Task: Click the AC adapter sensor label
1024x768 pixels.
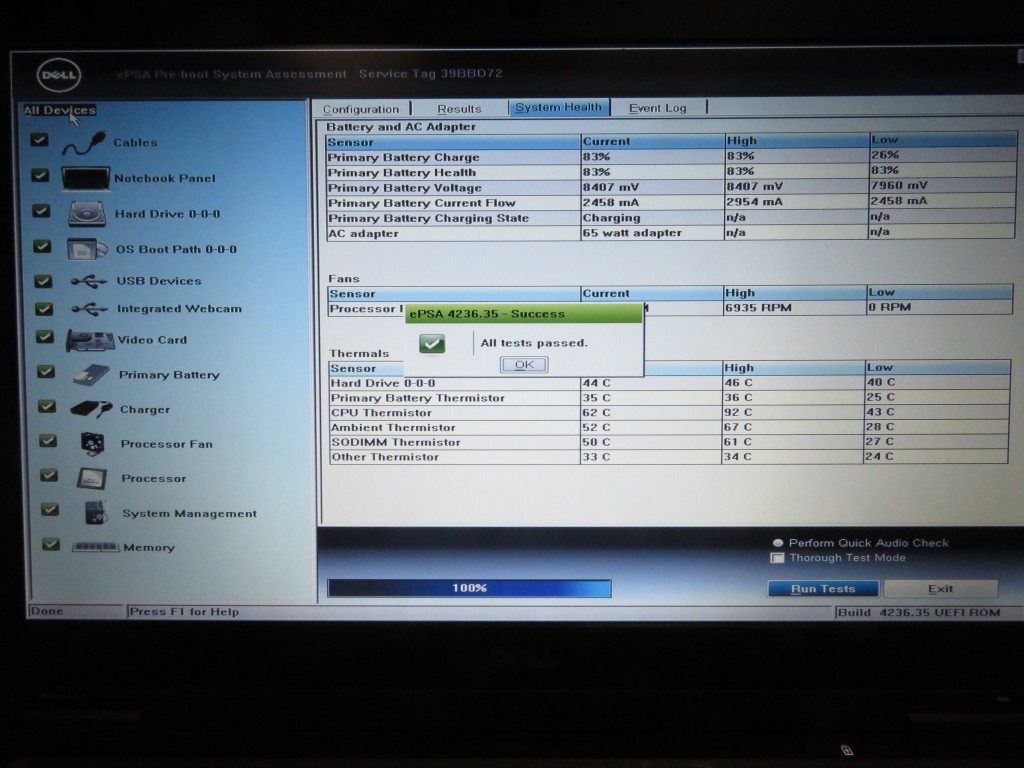Action: (363, 233)
